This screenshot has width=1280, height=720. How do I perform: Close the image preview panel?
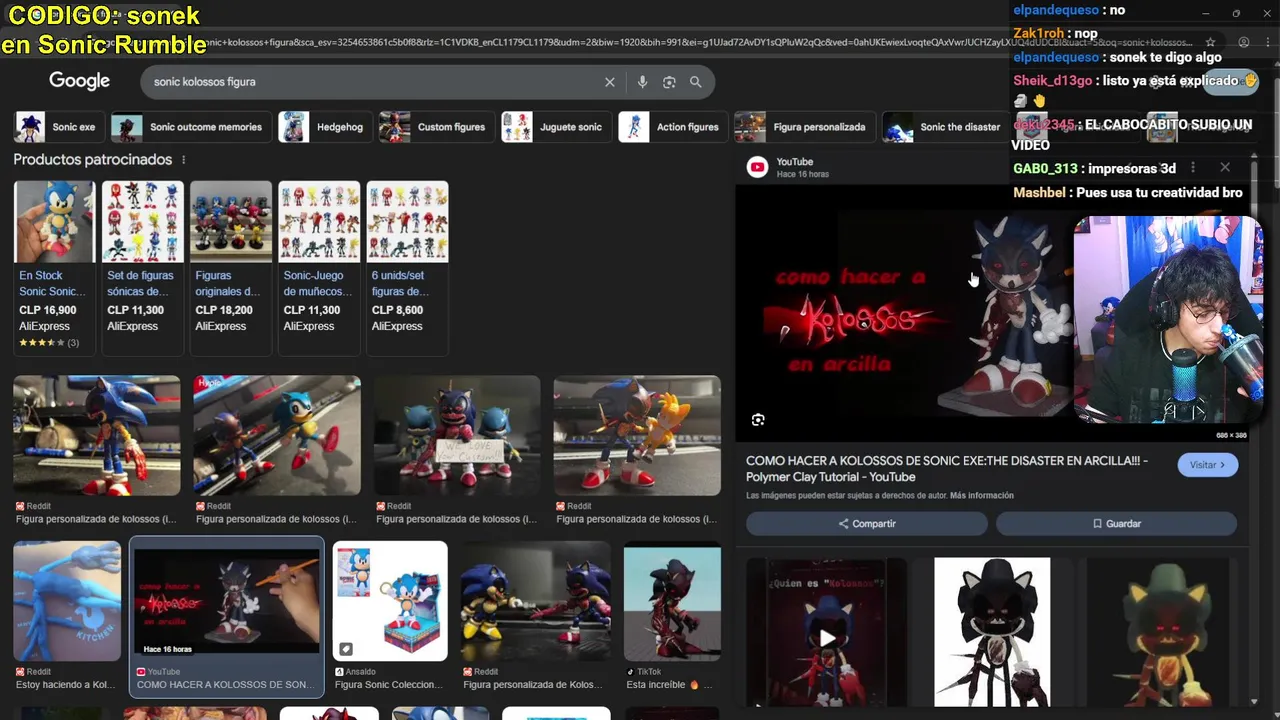click(x=1225, y=168)
